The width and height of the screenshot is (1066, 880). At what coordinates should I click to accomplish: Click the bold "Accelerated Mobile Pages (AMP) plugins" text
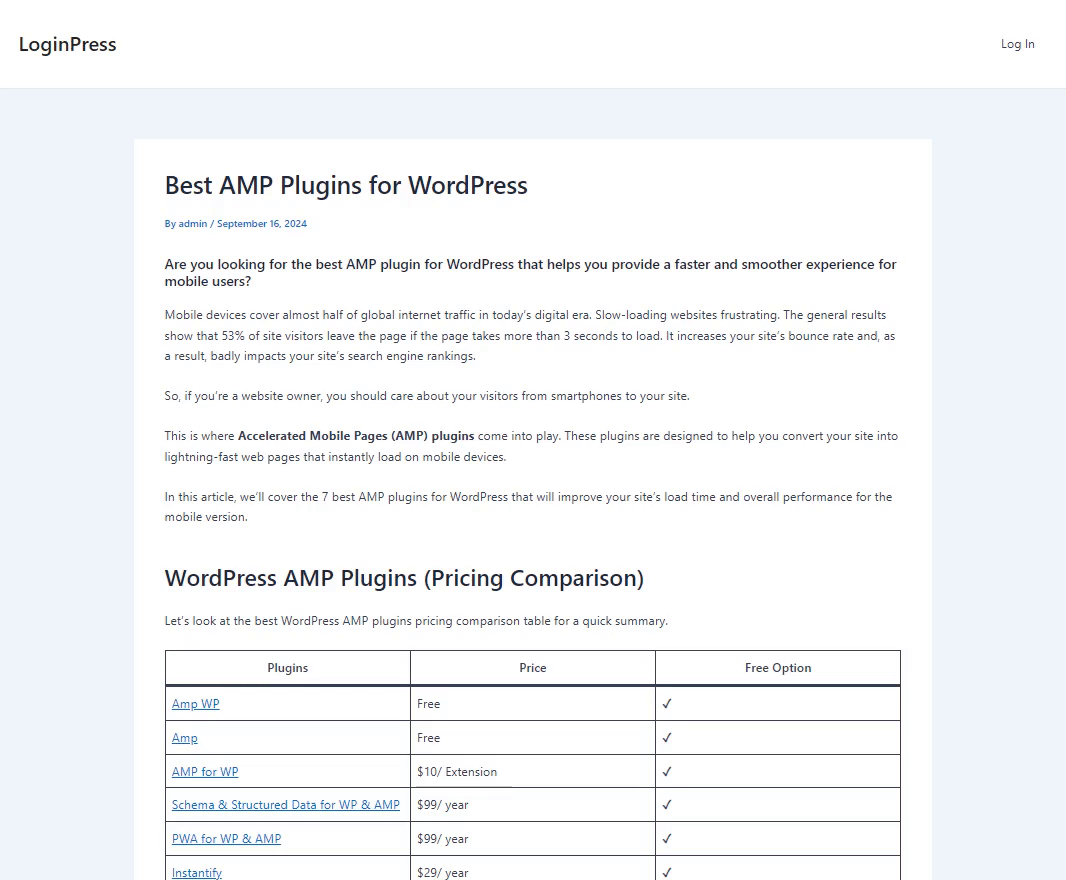tap(356, 436)
